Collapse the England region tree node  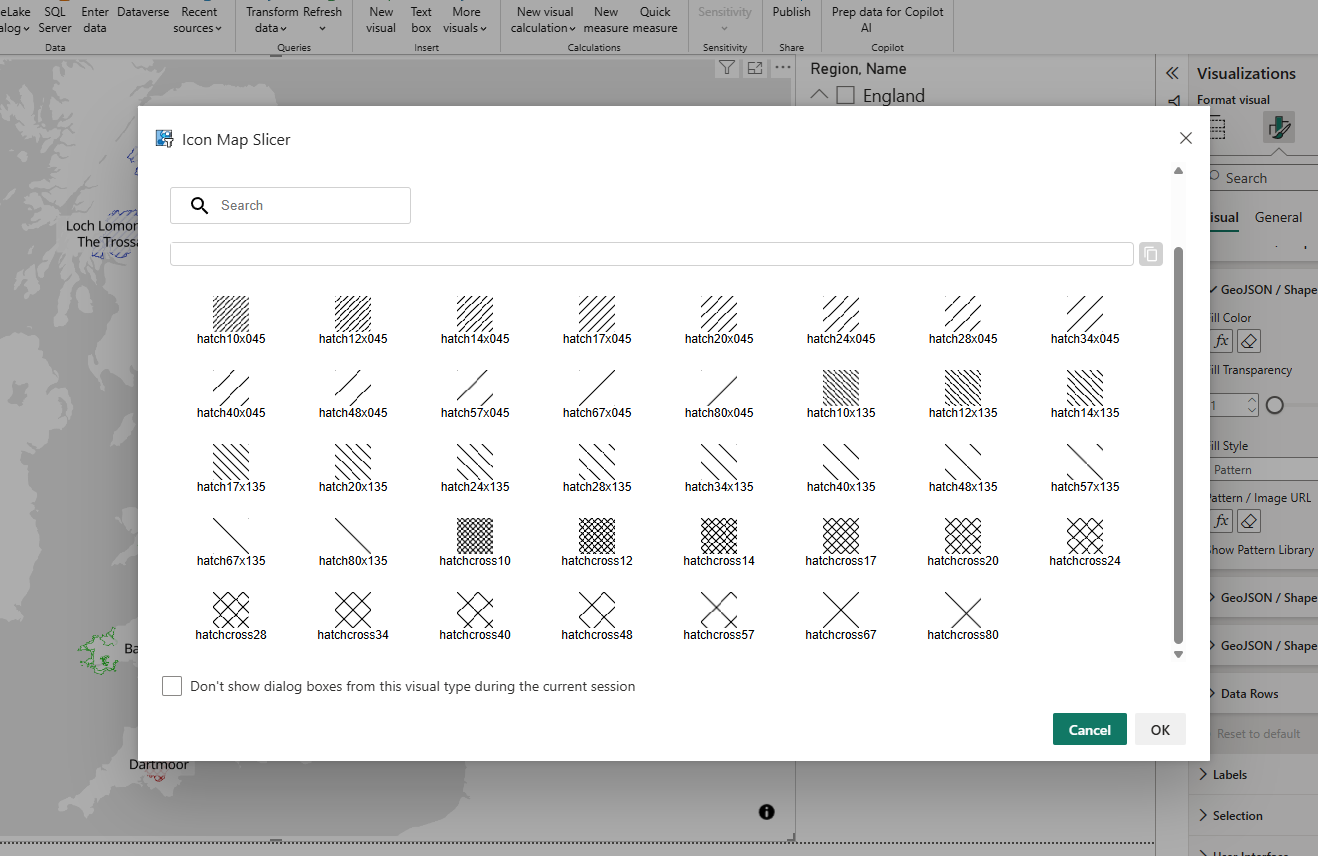(820, 96)
